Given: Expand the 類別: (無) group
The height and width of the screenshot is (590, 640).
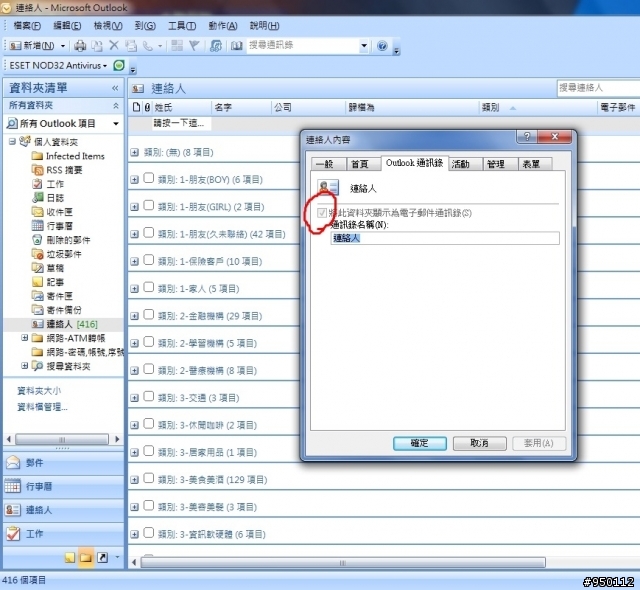Looking at the screenshot, I should coord(134,152).
